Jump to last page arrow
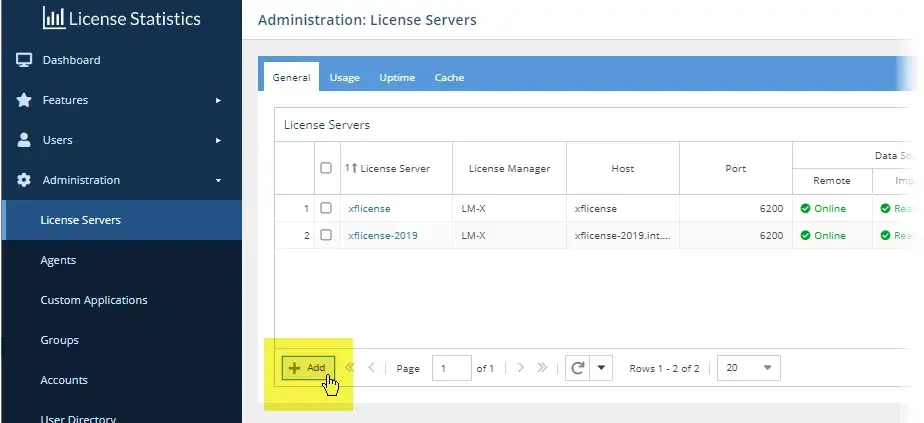Viewport: 924px width, 423px height. [542, 368]
